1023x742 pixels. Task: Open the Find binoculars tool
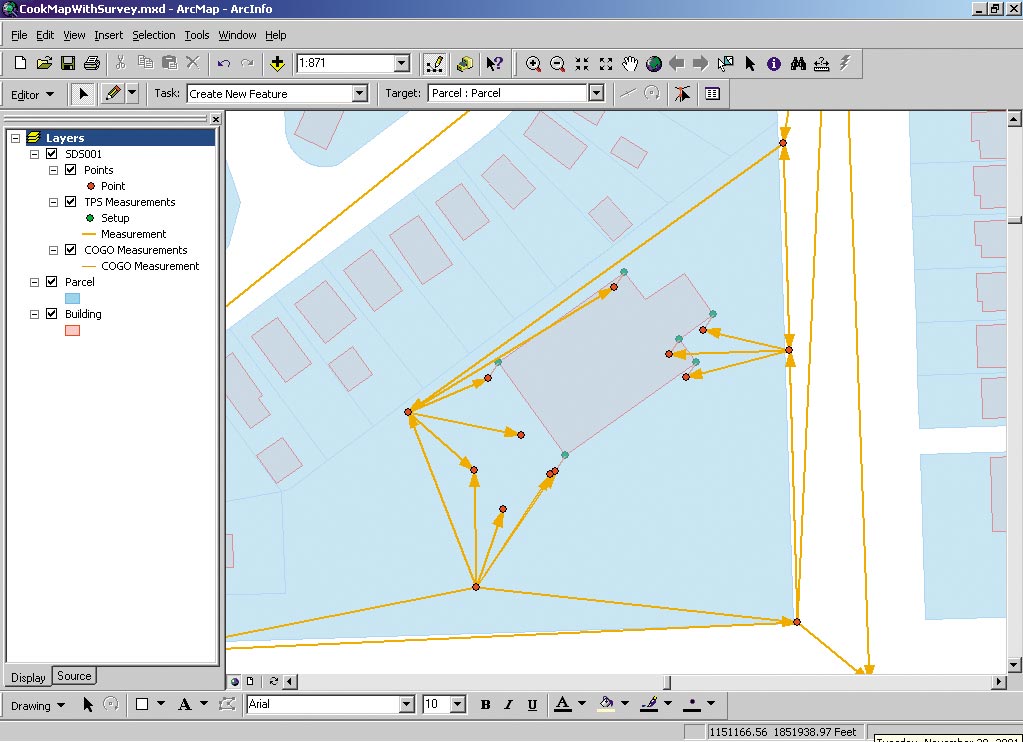pyautogui.click(x=798, y=64)
